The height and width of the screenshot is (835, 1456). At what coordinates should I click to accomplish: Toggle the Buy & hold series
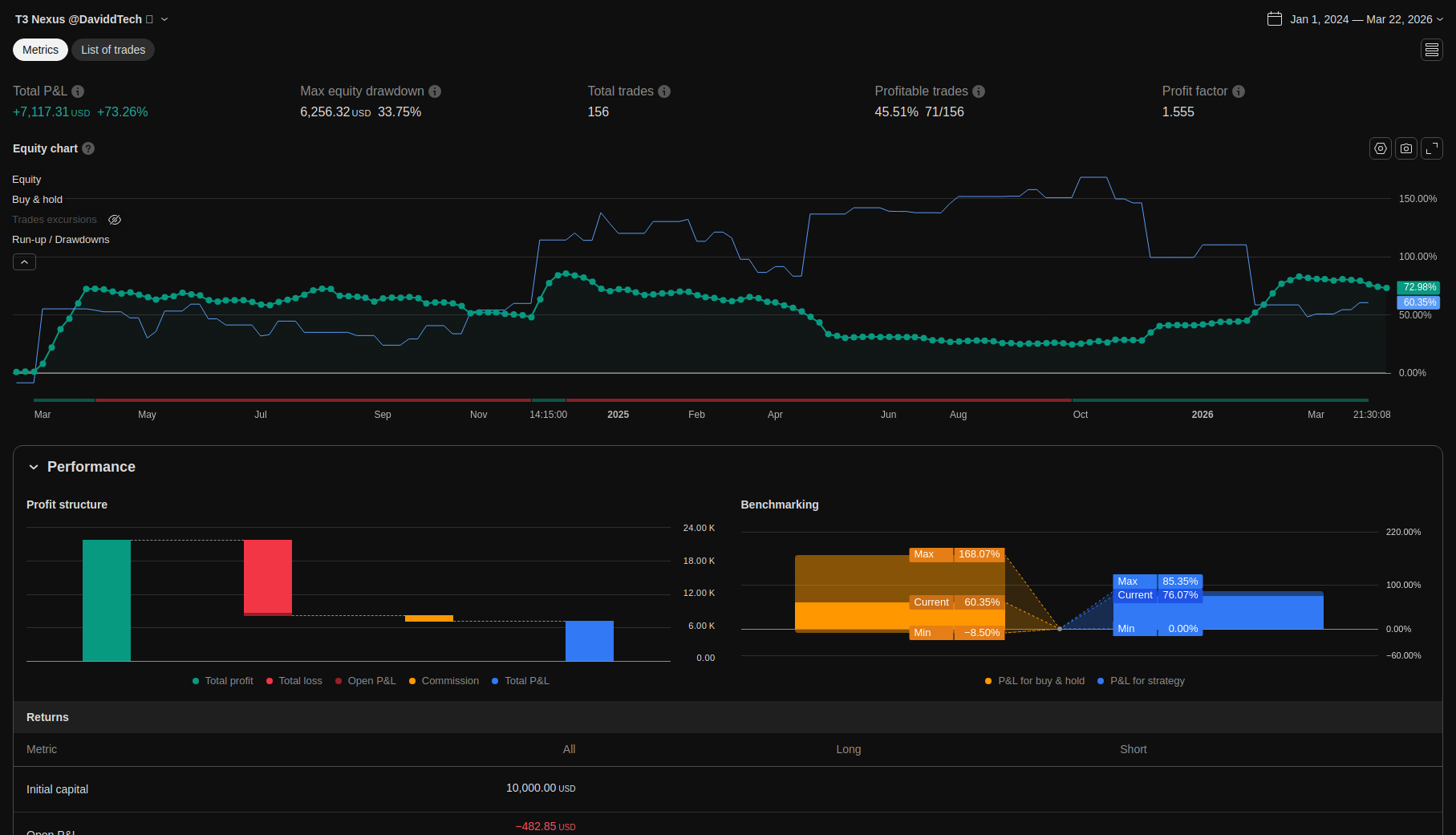pyautogui.click(x=37, y=200)
